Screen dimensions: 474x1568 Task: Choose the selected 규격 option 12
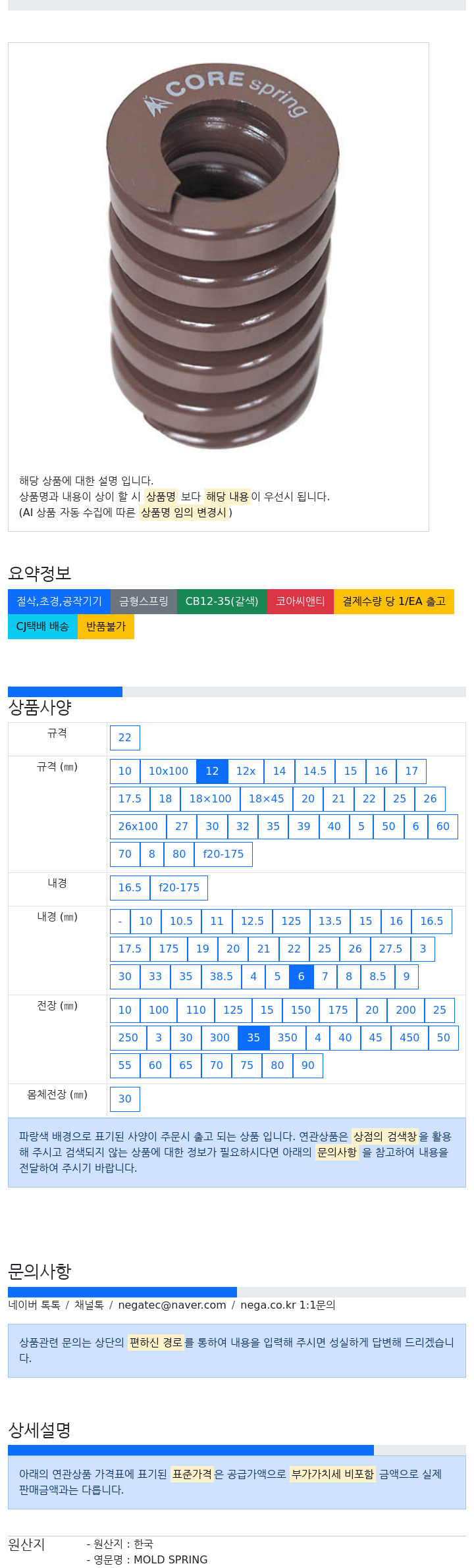(x=212, y=771)
